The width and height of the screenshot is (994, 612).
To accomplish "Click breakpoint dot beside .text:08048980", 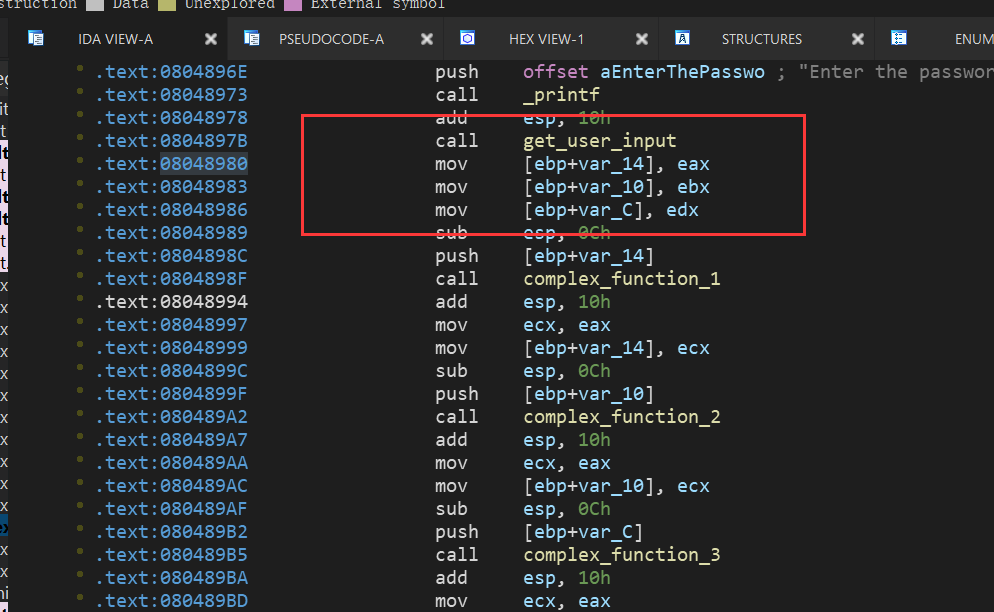I will tap(80, 160).
